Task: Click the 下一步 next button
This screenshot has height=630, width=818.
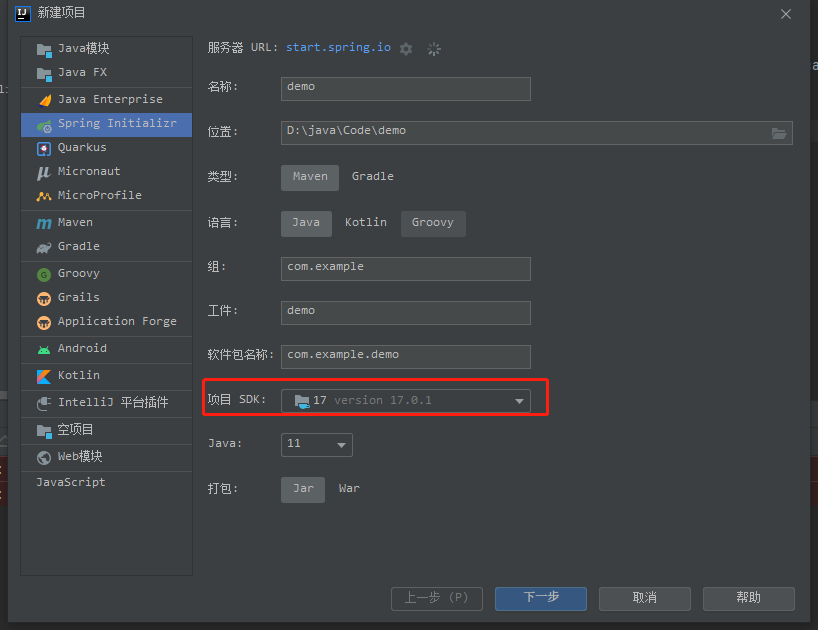Action: 541,599
